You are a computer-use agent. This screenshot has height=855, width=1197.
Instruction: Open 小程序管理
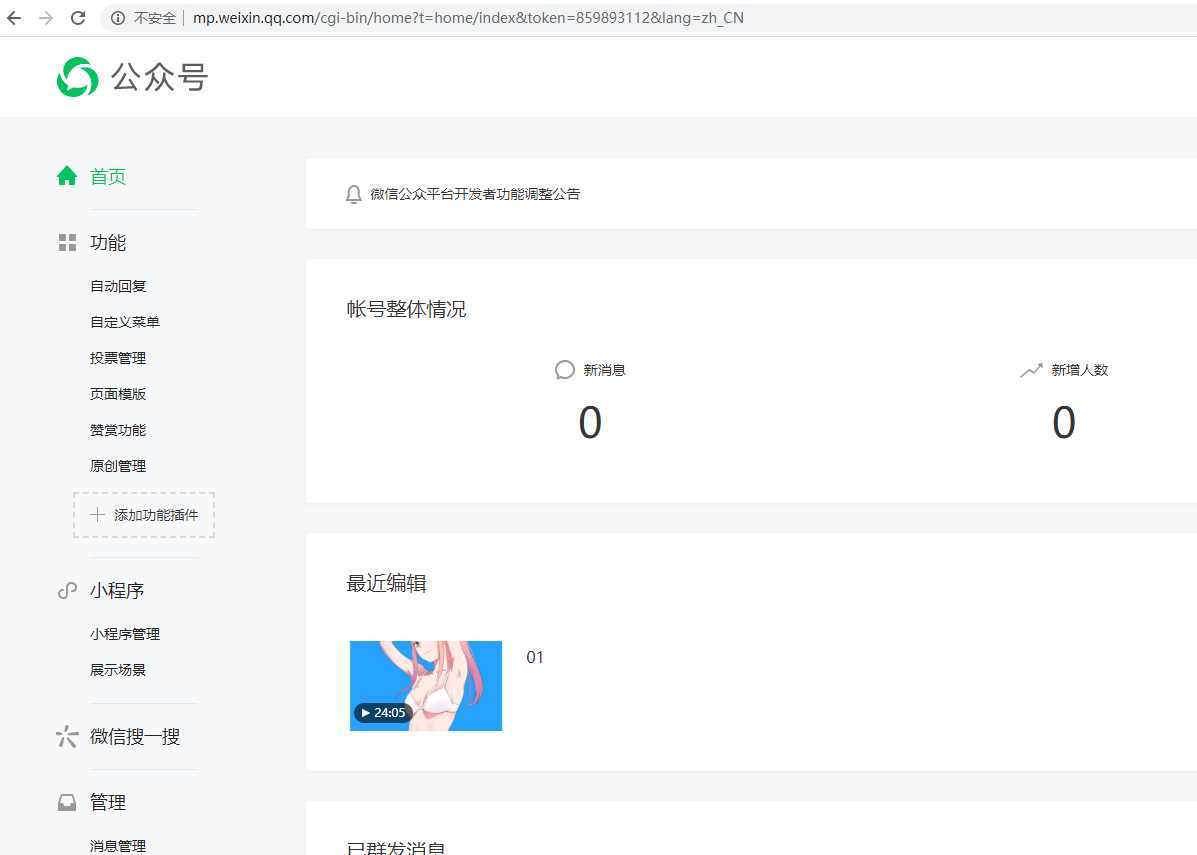pos(124,634)
